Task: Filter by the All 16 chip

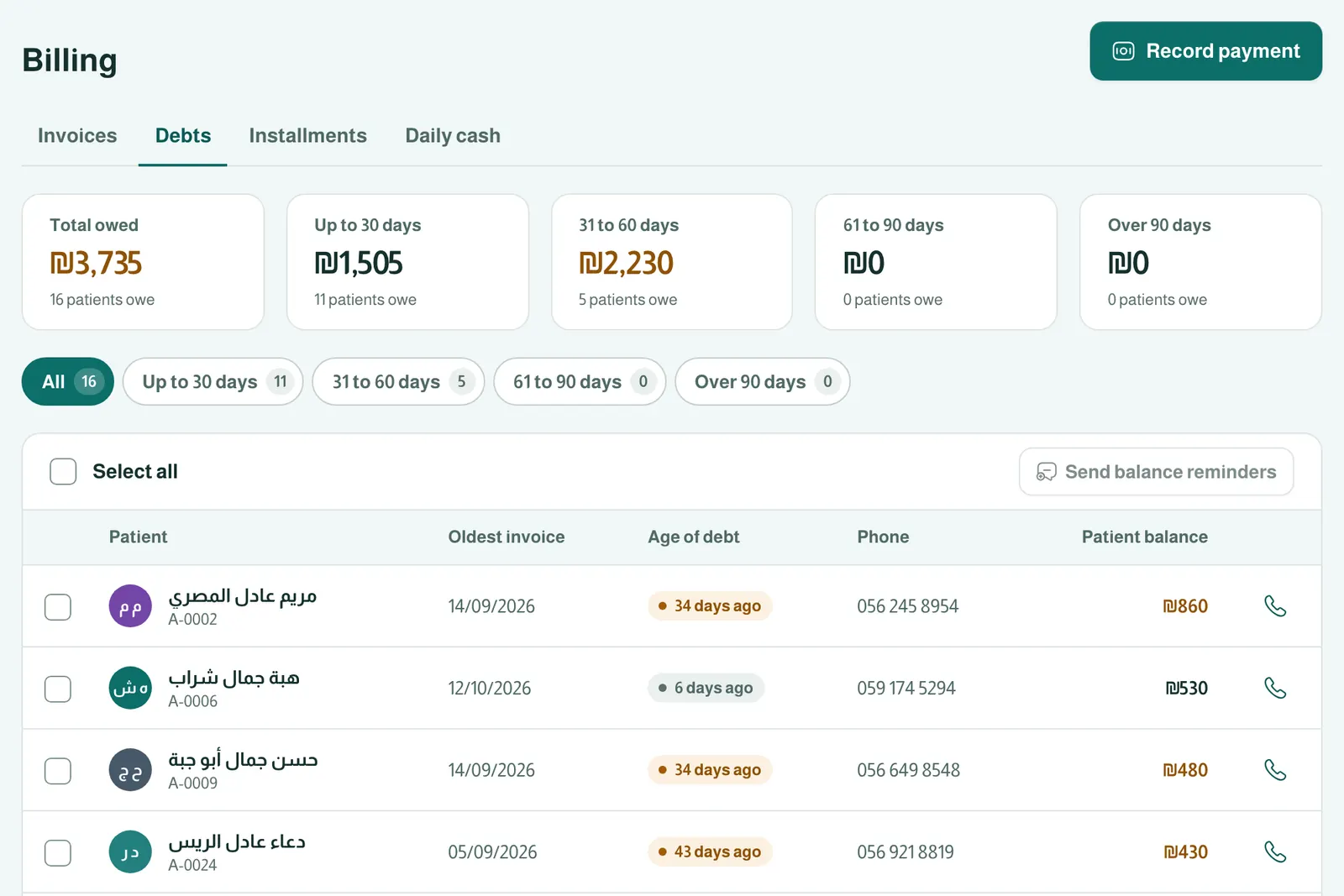Action: (68, 381)
